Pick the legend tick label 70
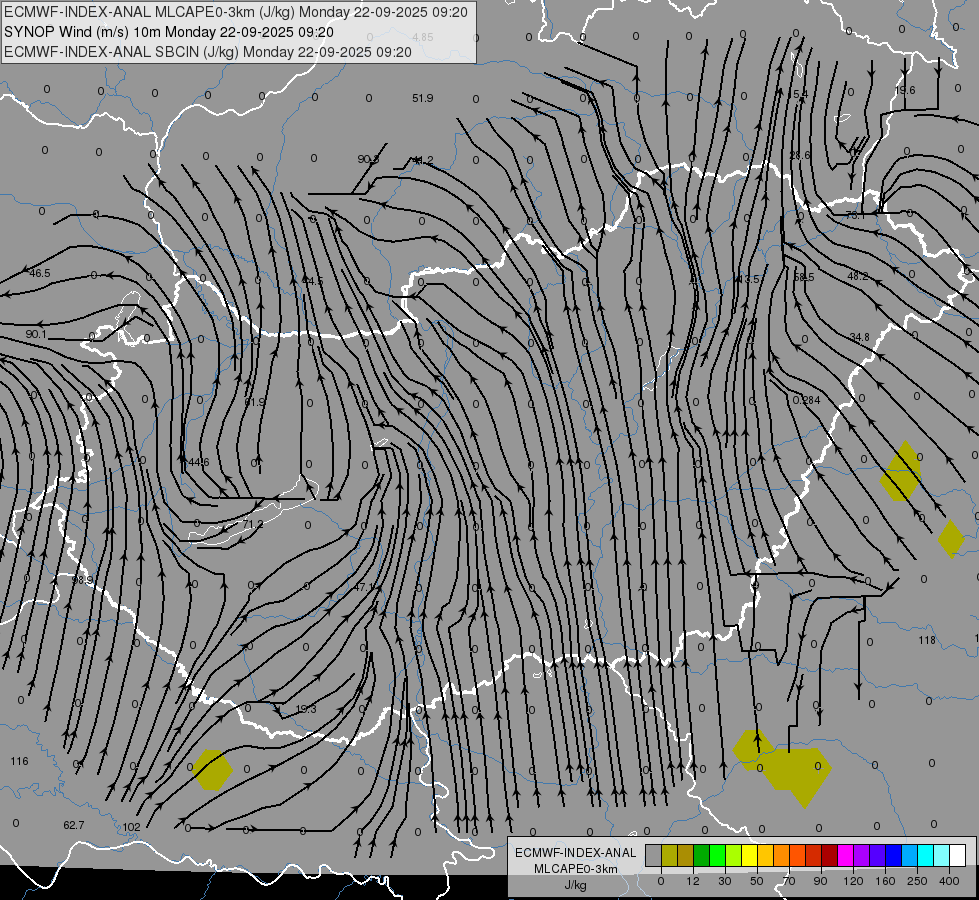The height and width of the screenshot is (900, 979). 789,881
